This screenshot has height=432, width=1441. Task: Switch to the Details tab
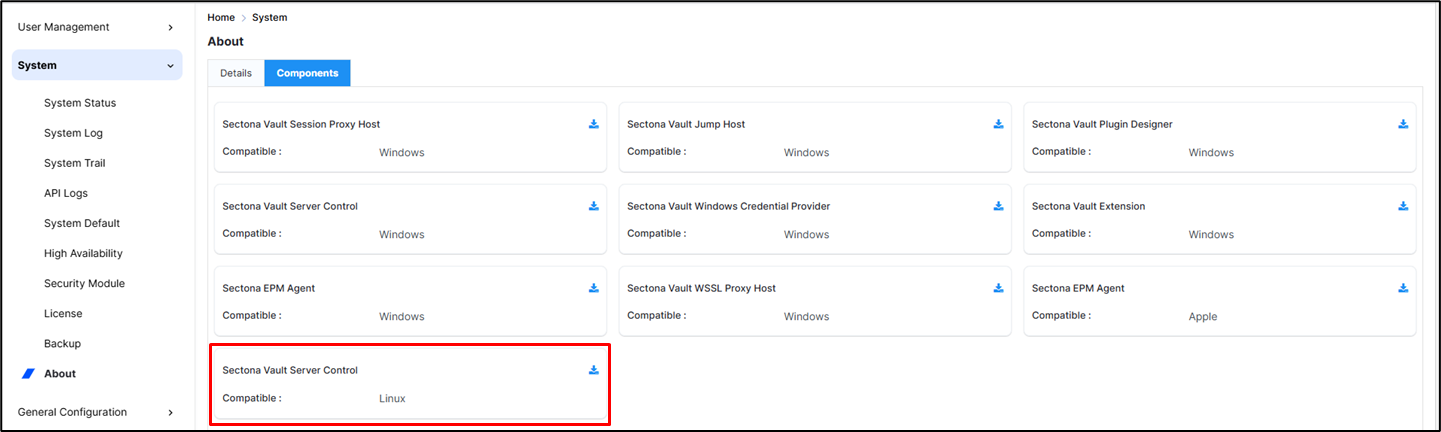[236, 73]
